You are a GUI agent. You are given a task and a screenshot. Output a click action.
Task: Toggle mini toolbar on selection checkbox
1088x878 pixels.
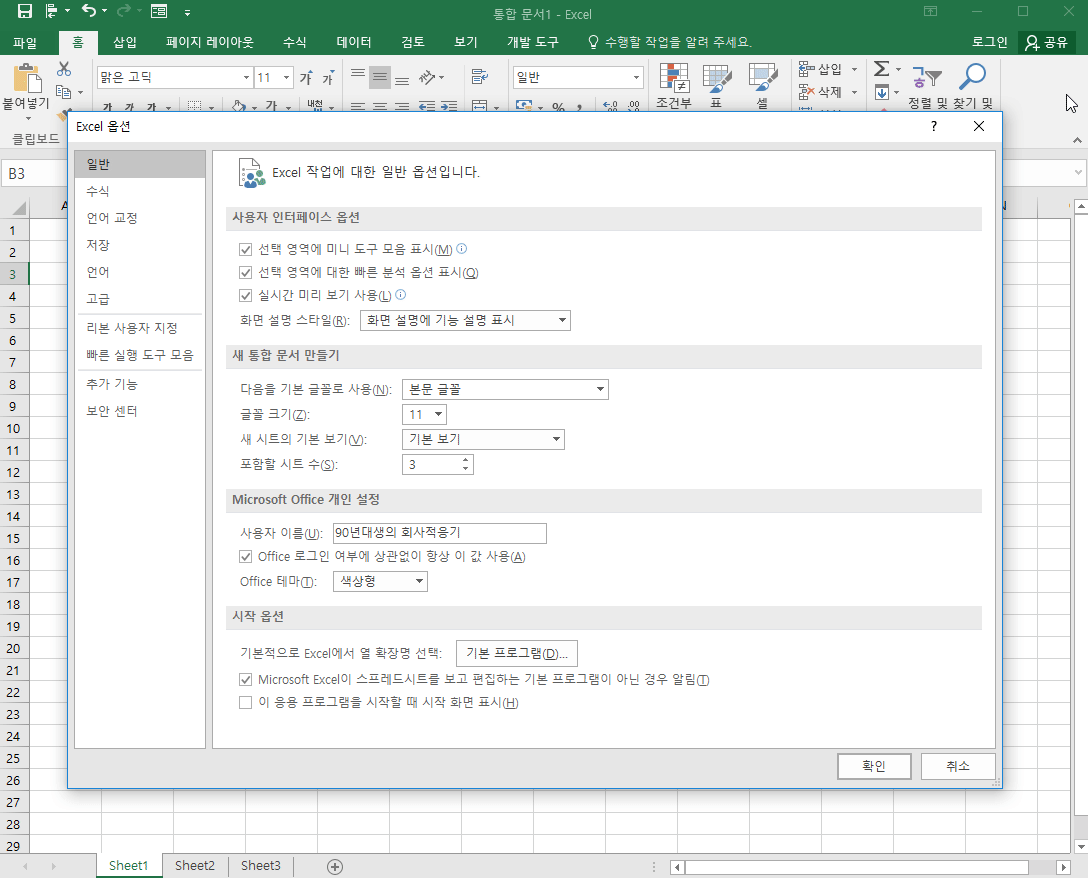(x=246, y=249)
